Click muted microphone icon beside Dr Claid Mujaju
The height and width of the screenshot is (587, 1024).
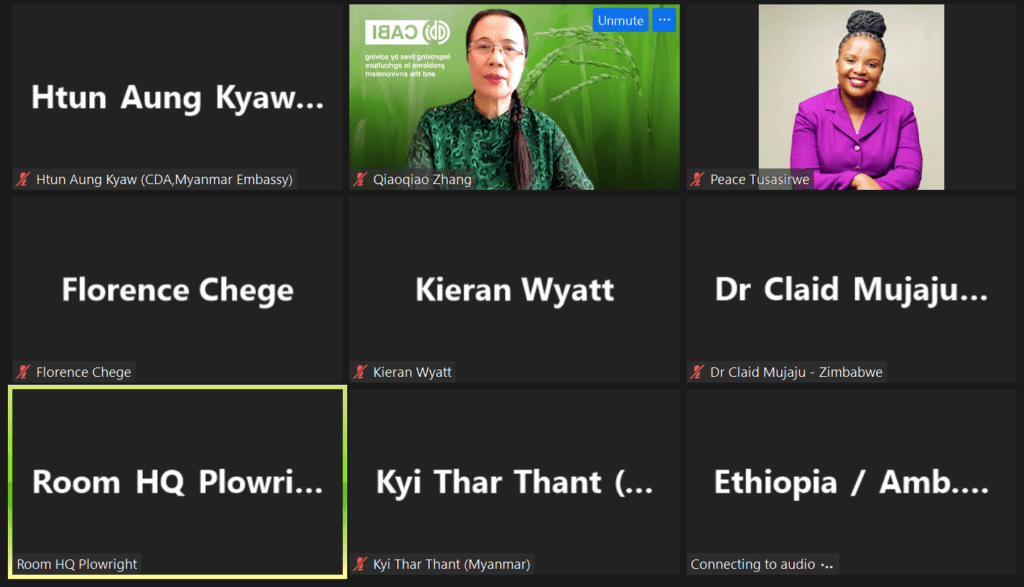pyautogui.click(x=697, y=372)
